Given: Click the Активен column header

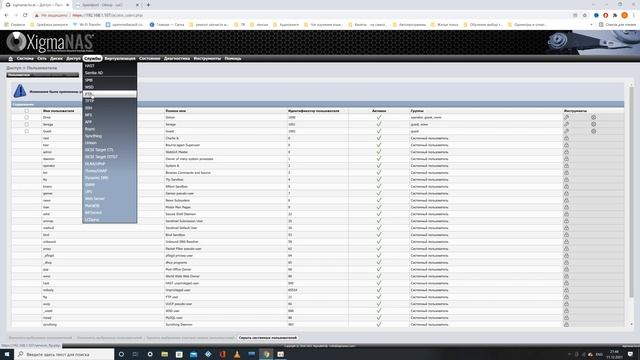Looking at the screenshot, I should (x=379, y=111).
